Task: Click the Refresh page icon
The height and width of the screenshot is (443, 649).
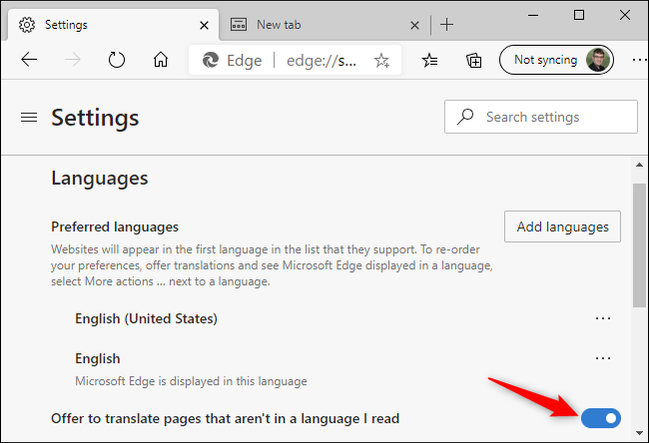Action: click(x=116, y=60)
